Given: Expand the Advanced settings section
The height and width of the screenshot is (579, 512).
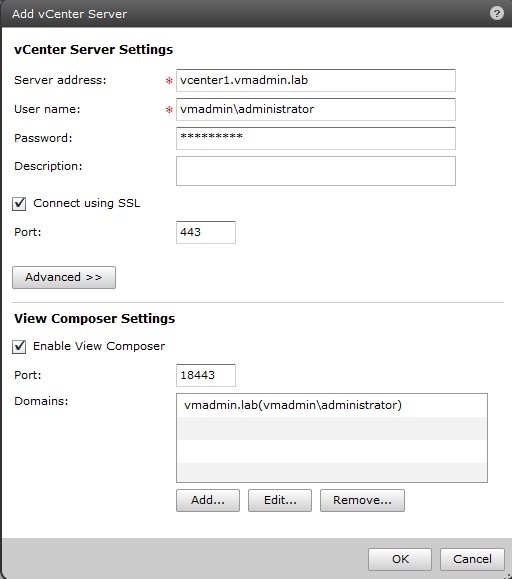Looking at the screenshot, I should coord(64,277).
